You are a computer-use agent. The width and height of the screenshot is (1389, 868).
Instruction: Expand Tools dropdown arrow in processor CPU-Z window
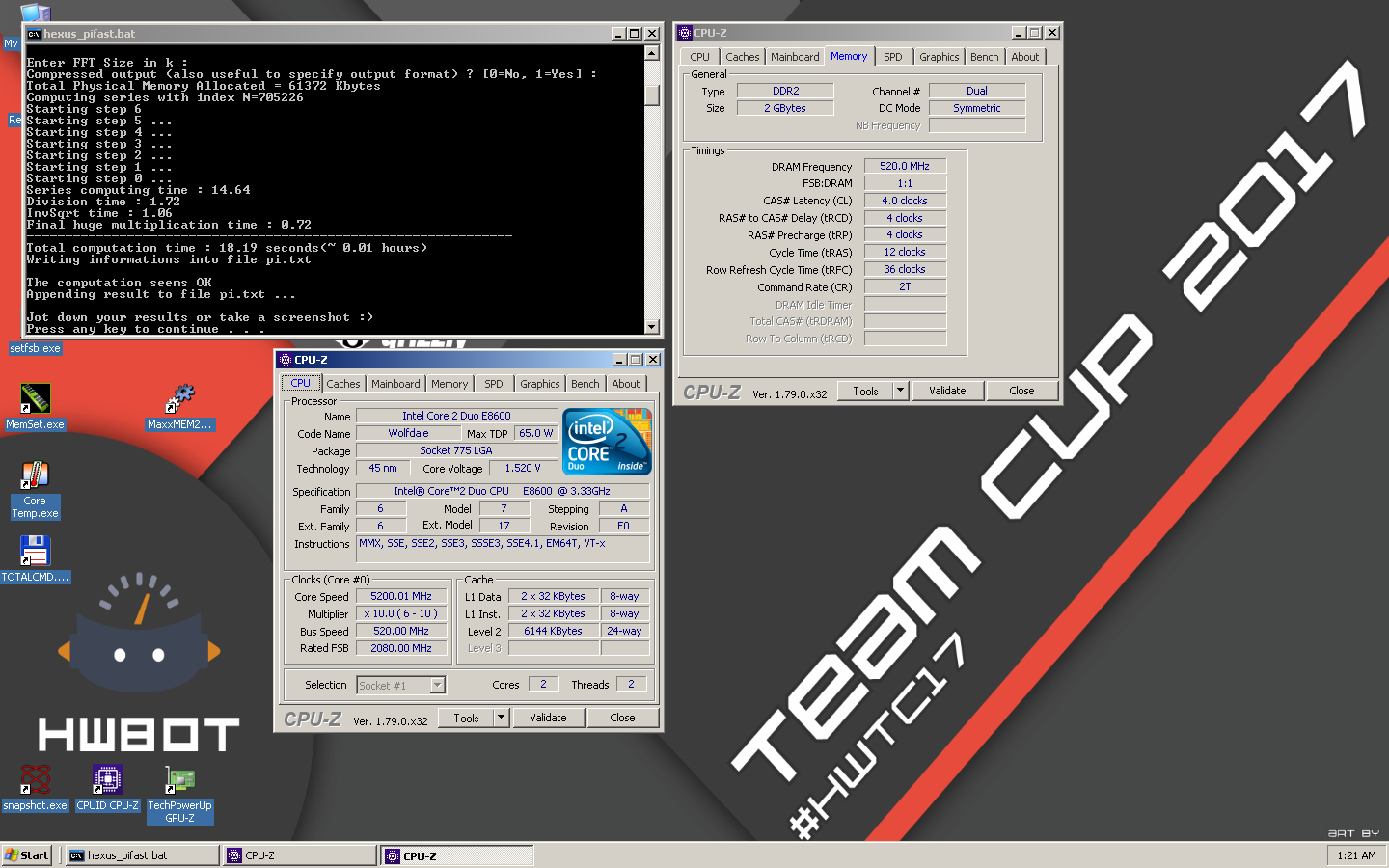coord(502,718)
